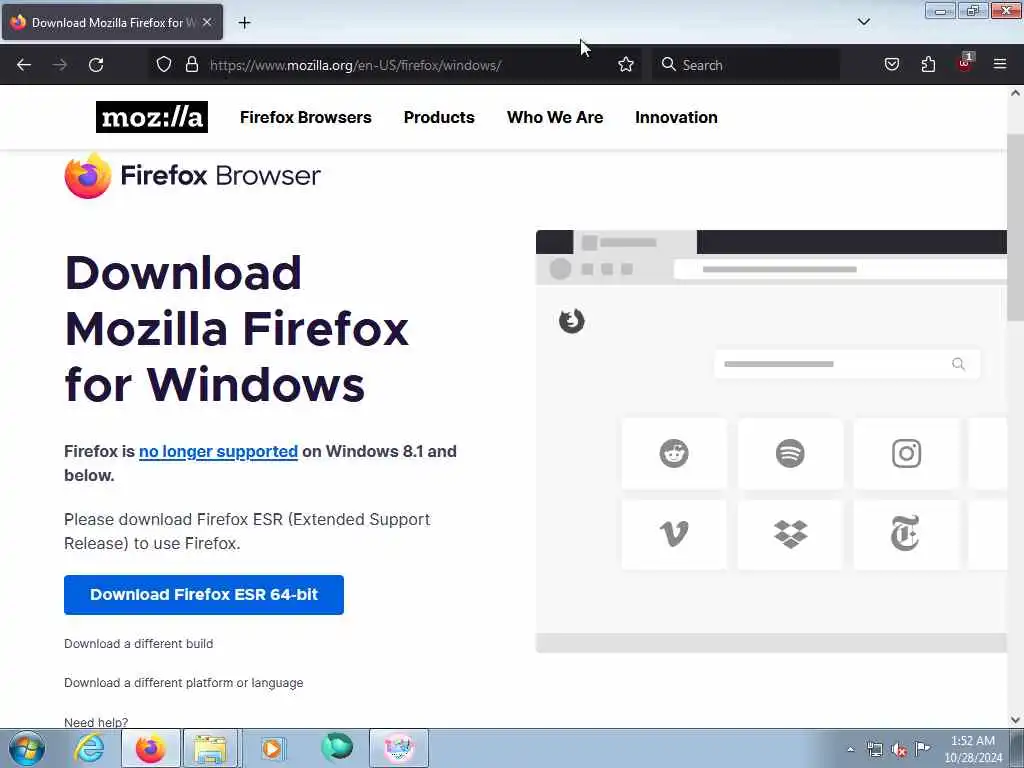Show hidden tray icons arrow
1024x768 pixels.
(850, 749)
